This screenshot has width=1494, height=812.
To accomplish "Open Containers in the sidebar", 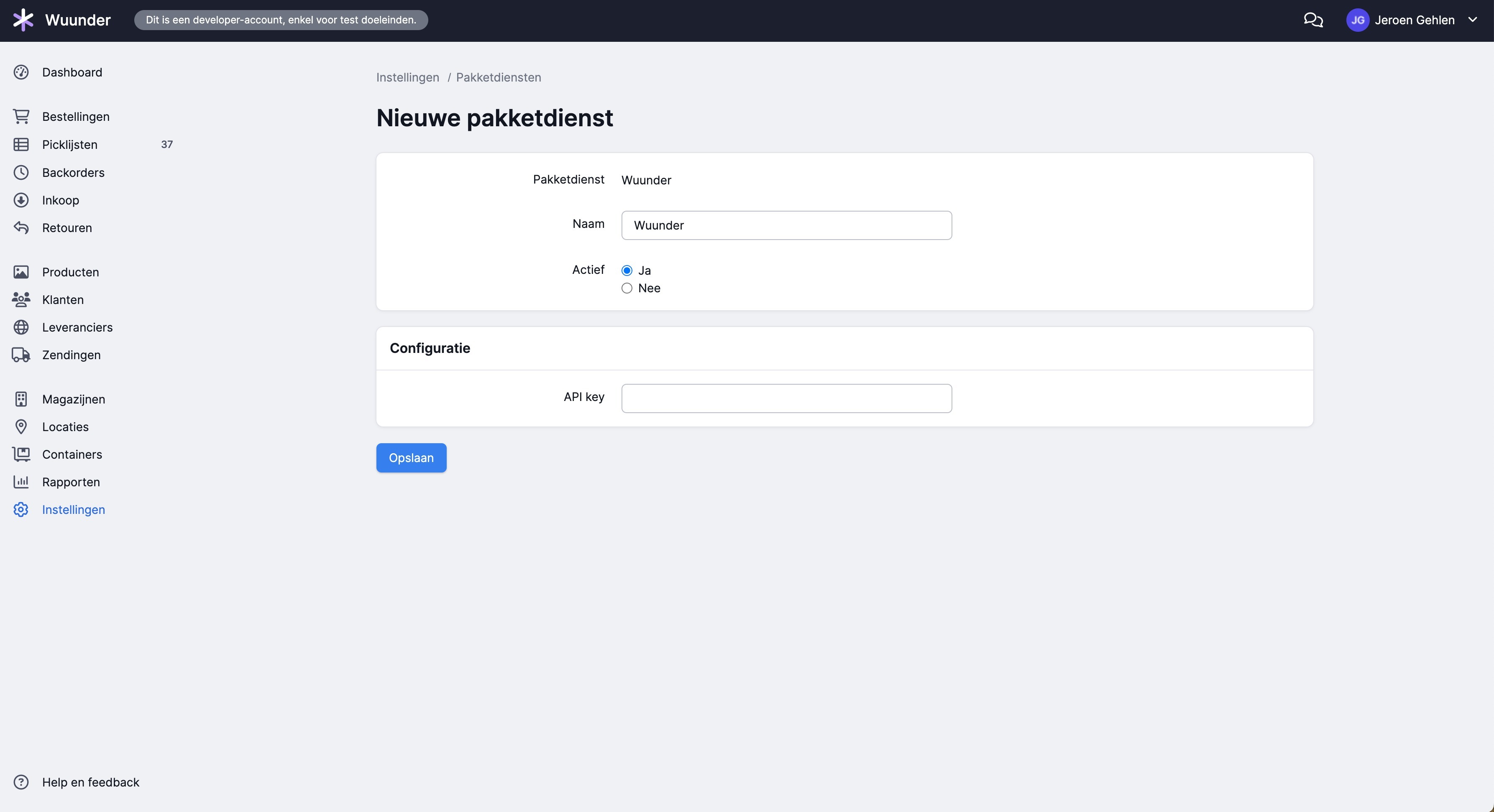I will coord(72,455).
